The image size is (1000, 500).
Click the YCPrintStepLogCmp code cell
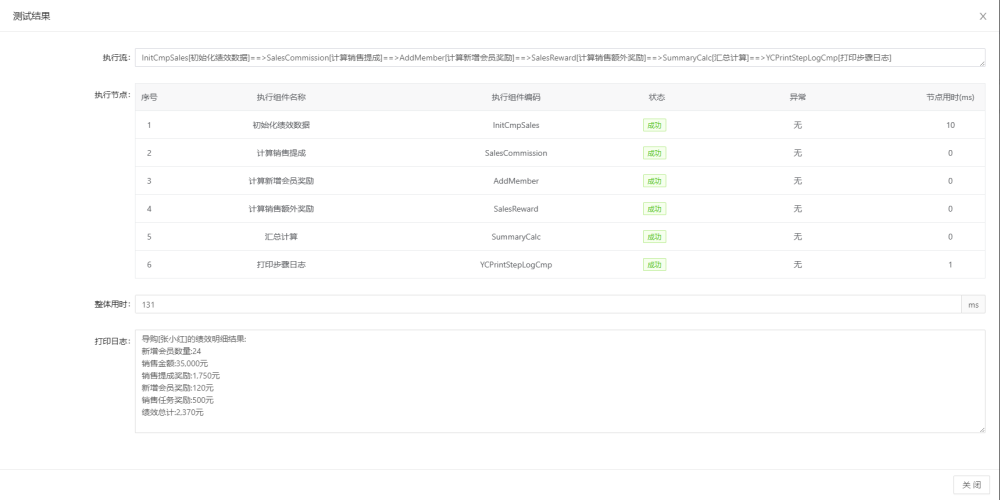click(x=516, y=265)
